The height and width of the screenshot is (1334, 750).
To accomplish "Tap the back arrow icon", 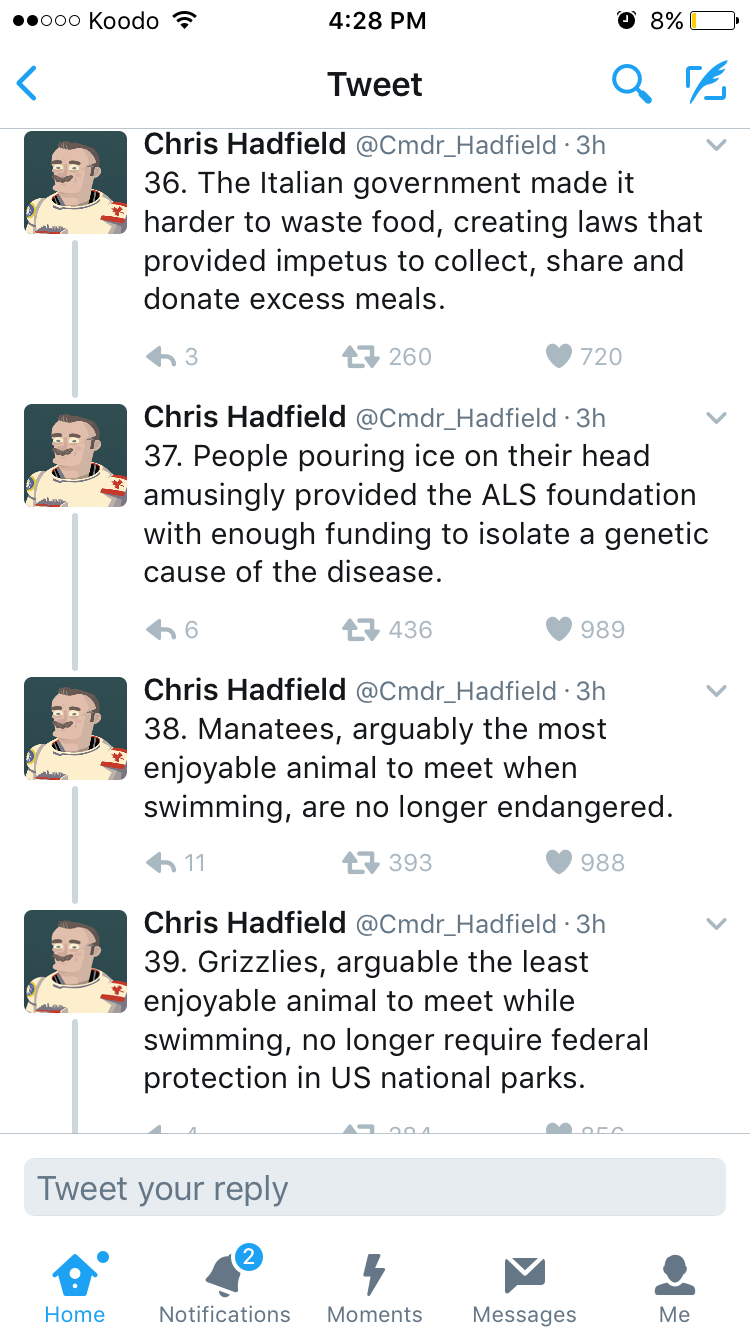I will 28,84.
